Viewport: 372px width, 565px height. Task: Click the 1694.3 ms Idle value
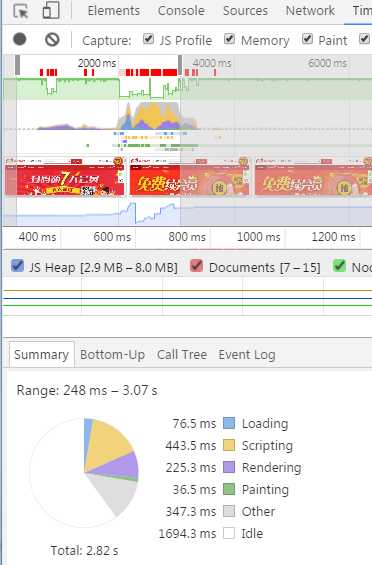coord(187,533)
